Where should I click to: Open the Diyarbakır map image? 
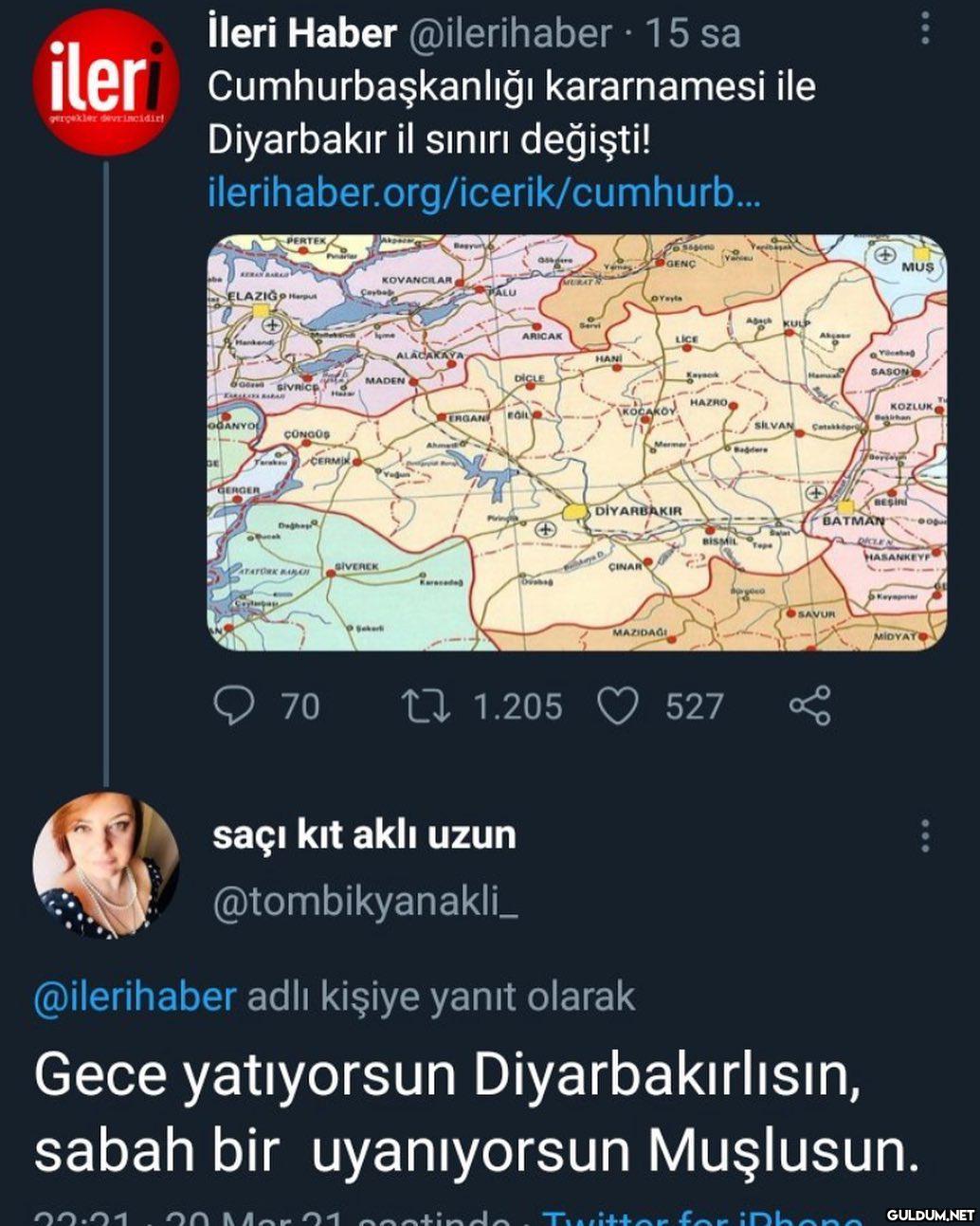click(x=576, y=442)
